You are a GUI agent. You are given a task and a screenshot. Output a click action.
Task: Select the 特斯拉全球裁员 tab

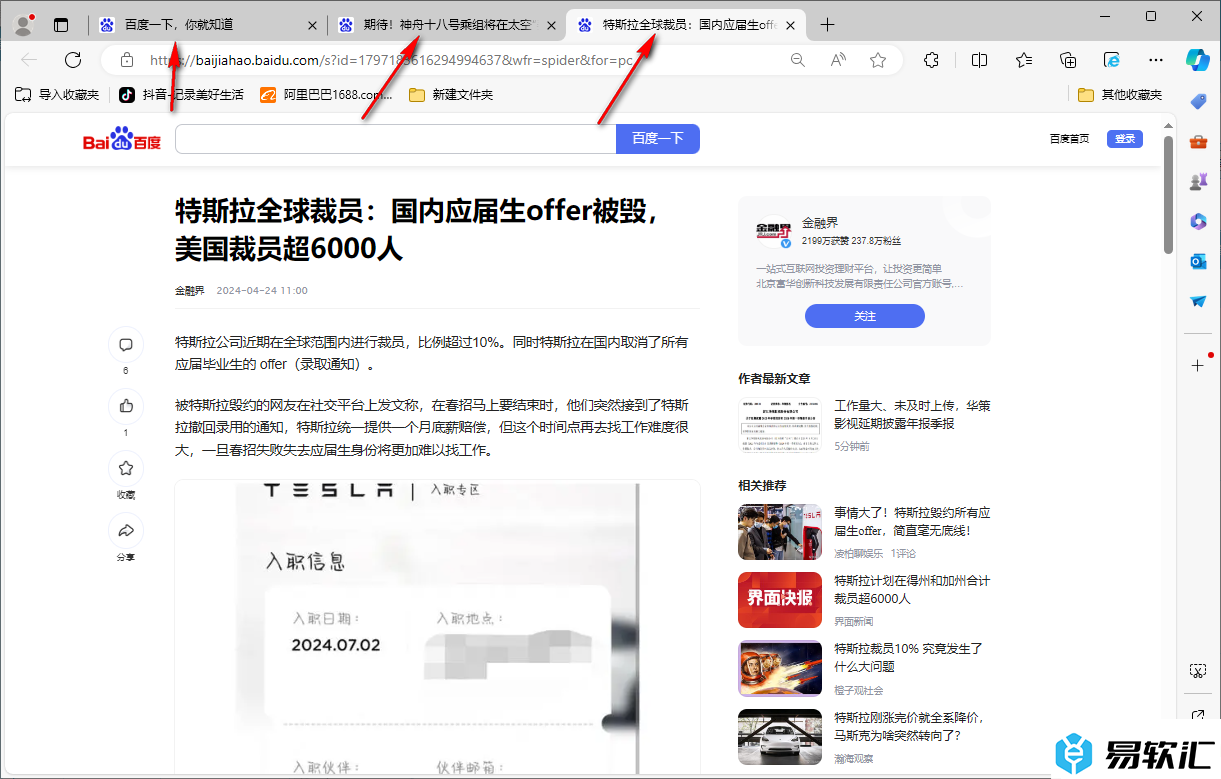pos(686,25)
